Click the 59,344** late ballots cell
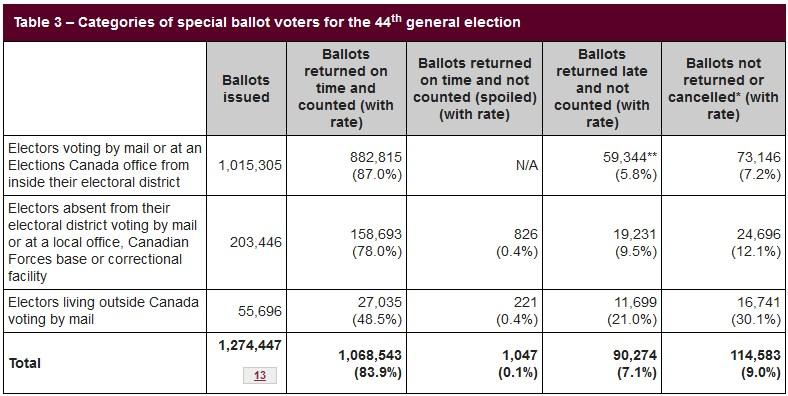Viewport: 788px width, 396px height. 602,165
